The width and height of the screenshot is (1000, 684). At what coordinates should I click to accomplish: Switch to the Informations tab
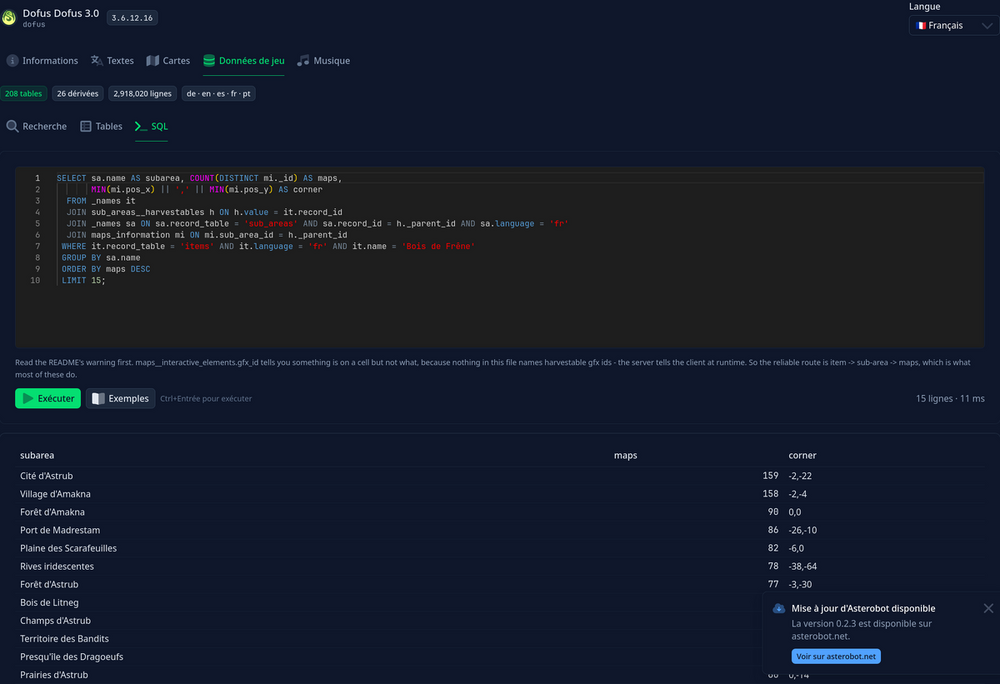pos(42,61)
